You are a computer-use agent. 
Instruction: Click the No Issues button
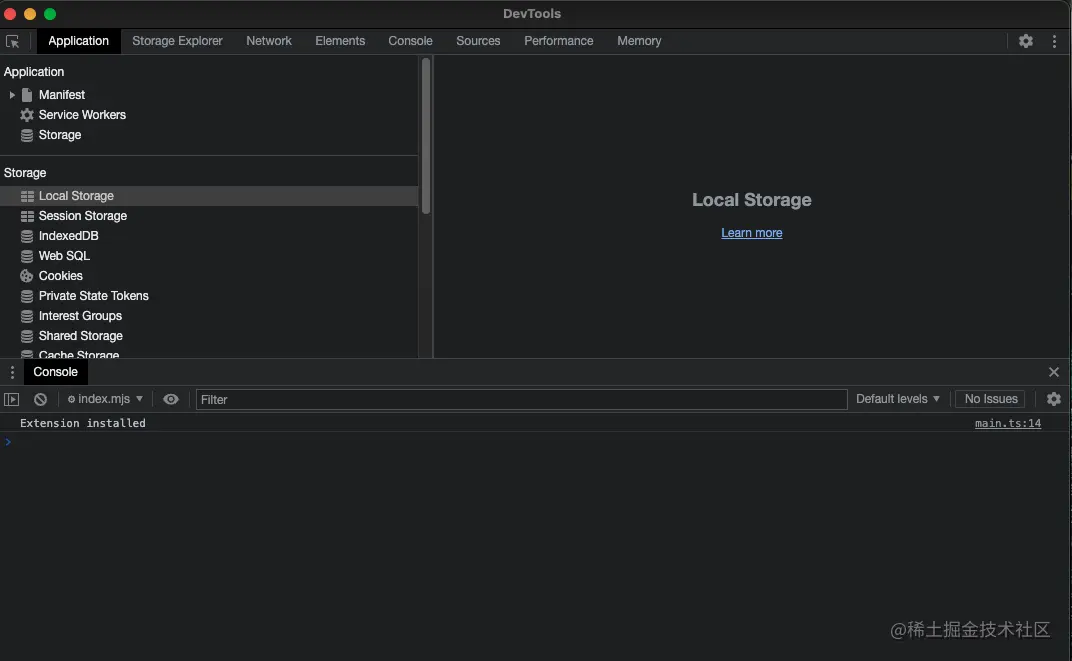pyautogui.click(x=991, y=399)
